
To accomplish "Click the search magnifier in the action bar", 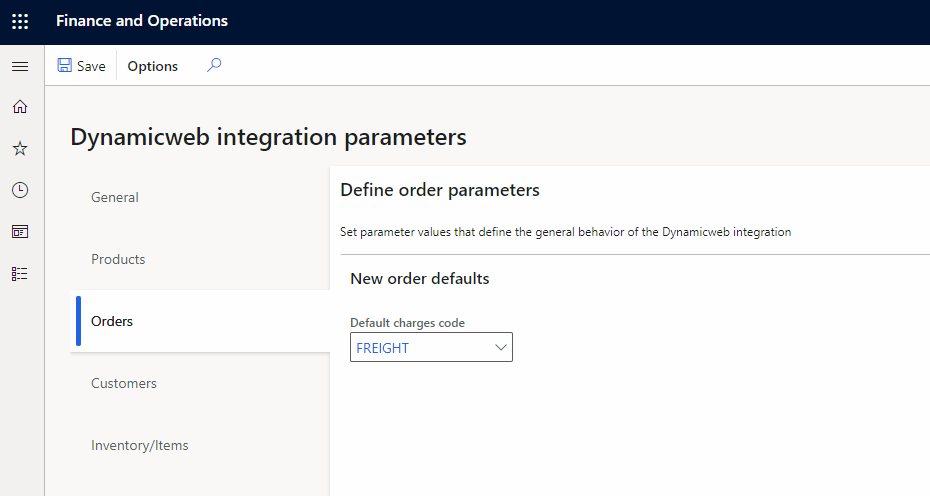I will [x=214, y=66].
